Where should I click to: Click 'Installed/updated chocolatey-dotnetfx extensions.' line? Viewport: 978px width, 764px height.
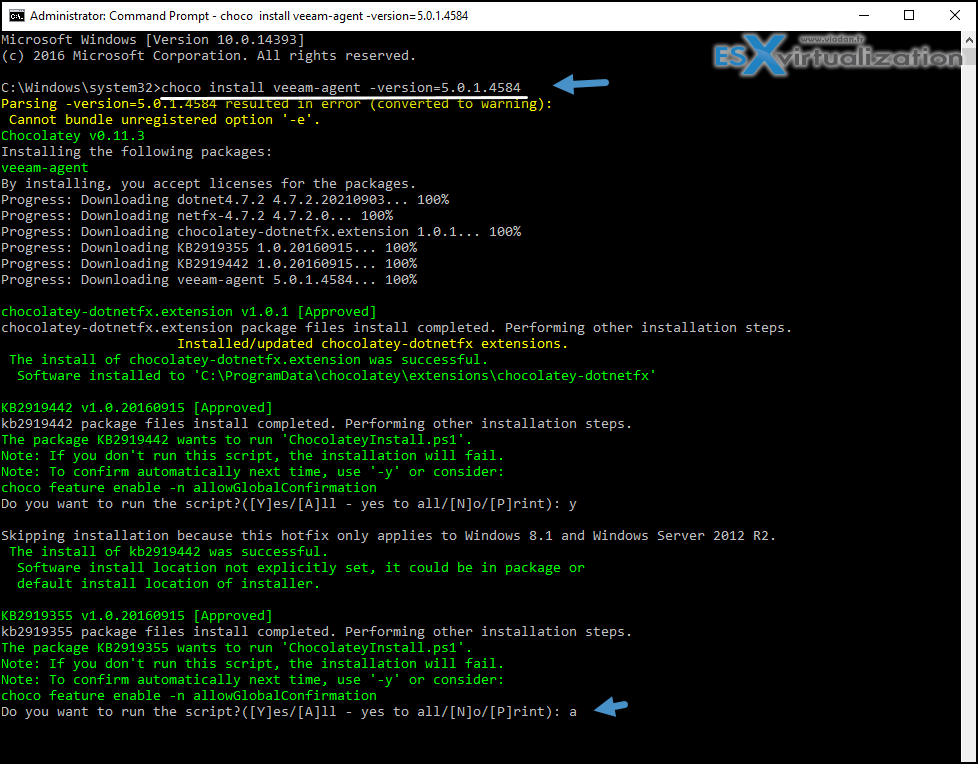pos(372,344)
